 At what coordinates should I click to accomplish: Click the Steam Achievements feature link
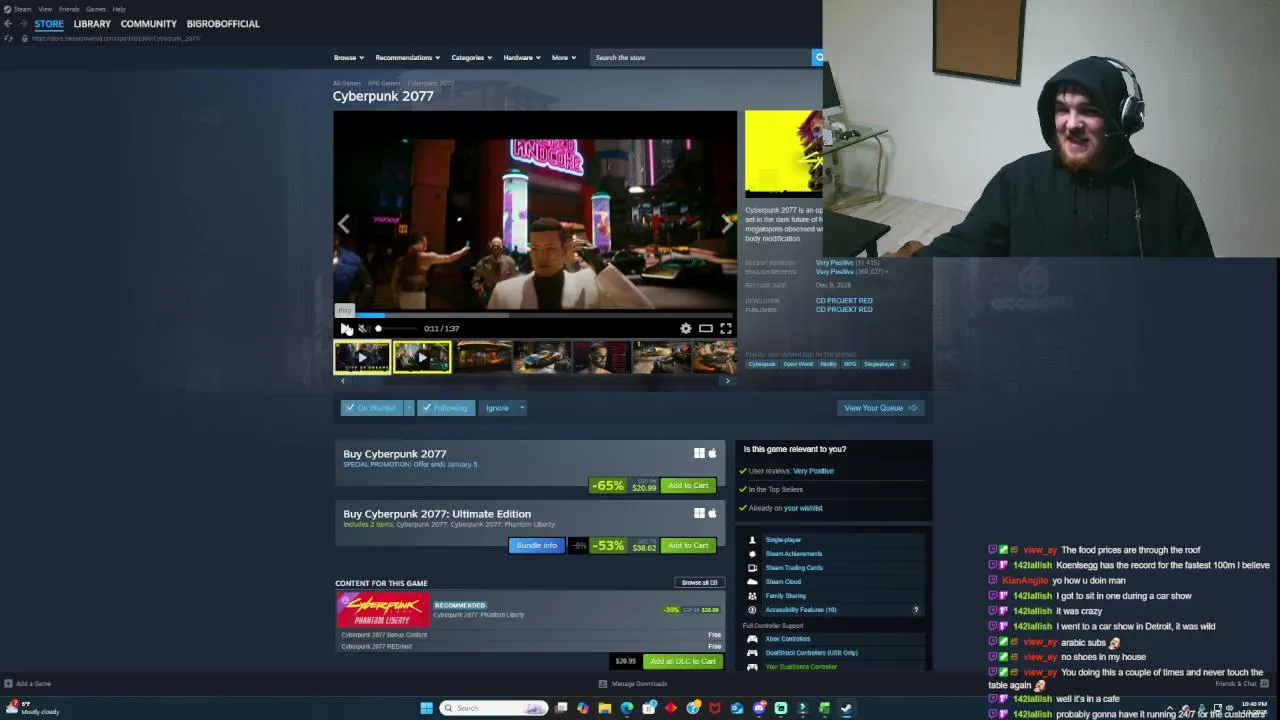(794, 554)
